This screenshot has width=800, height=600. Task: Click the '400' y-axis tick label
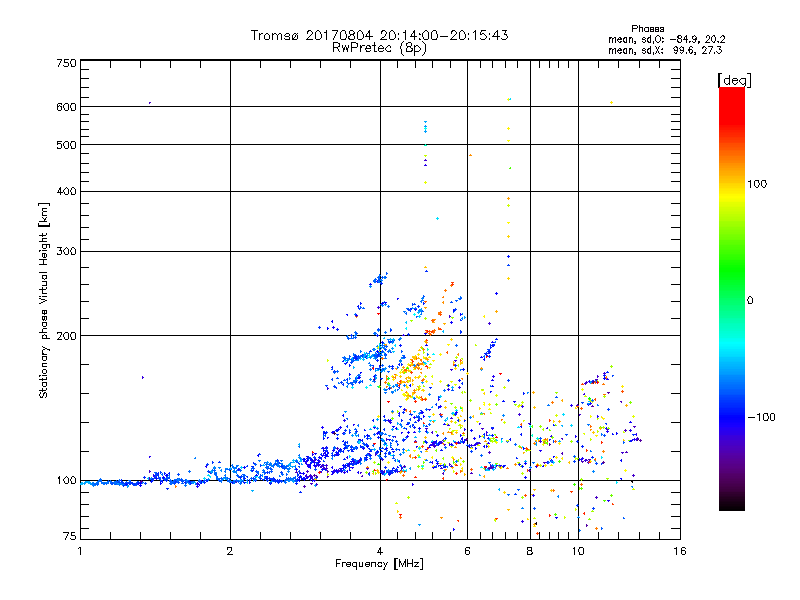click(66, 192)
